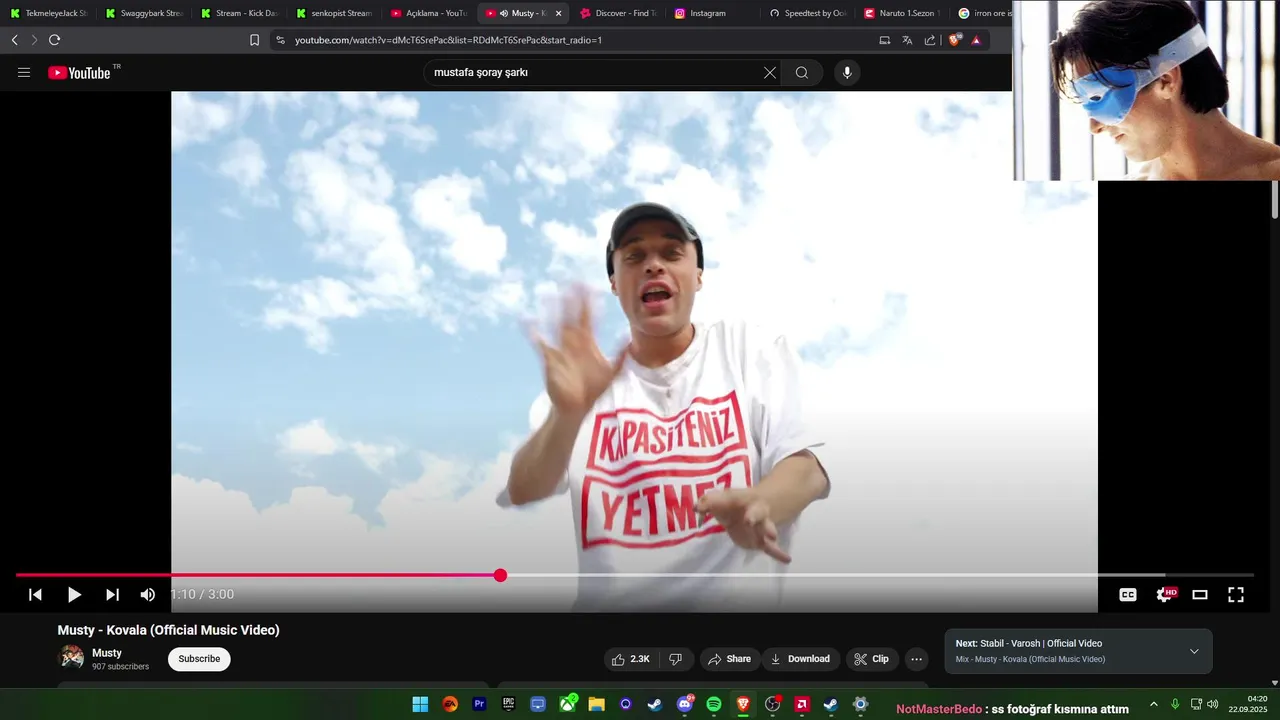This screenshot has width=1280, height=720.
Task: Mute the video player volume
Action: pyautogui.click(x=148, y=594)
